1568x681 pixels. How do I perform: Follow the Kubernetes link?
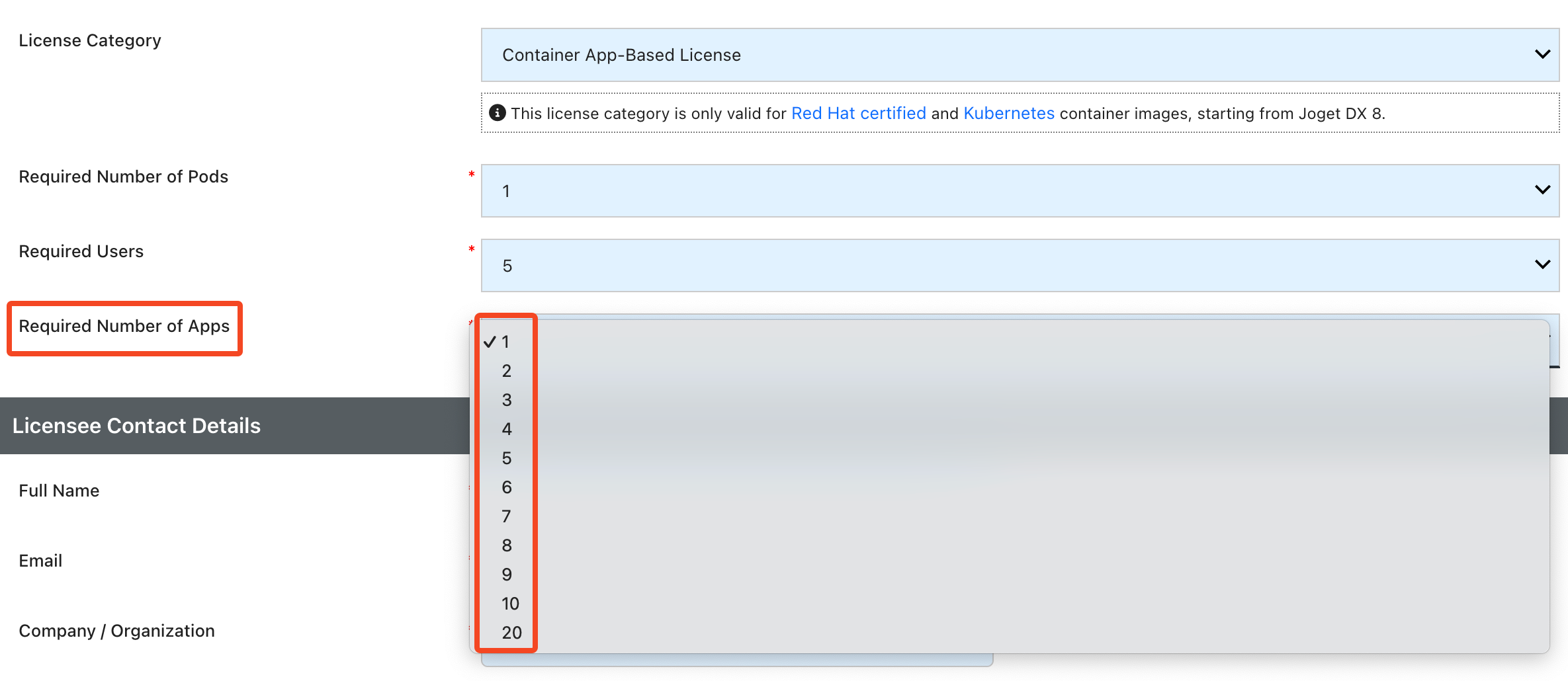(1008, 113)
